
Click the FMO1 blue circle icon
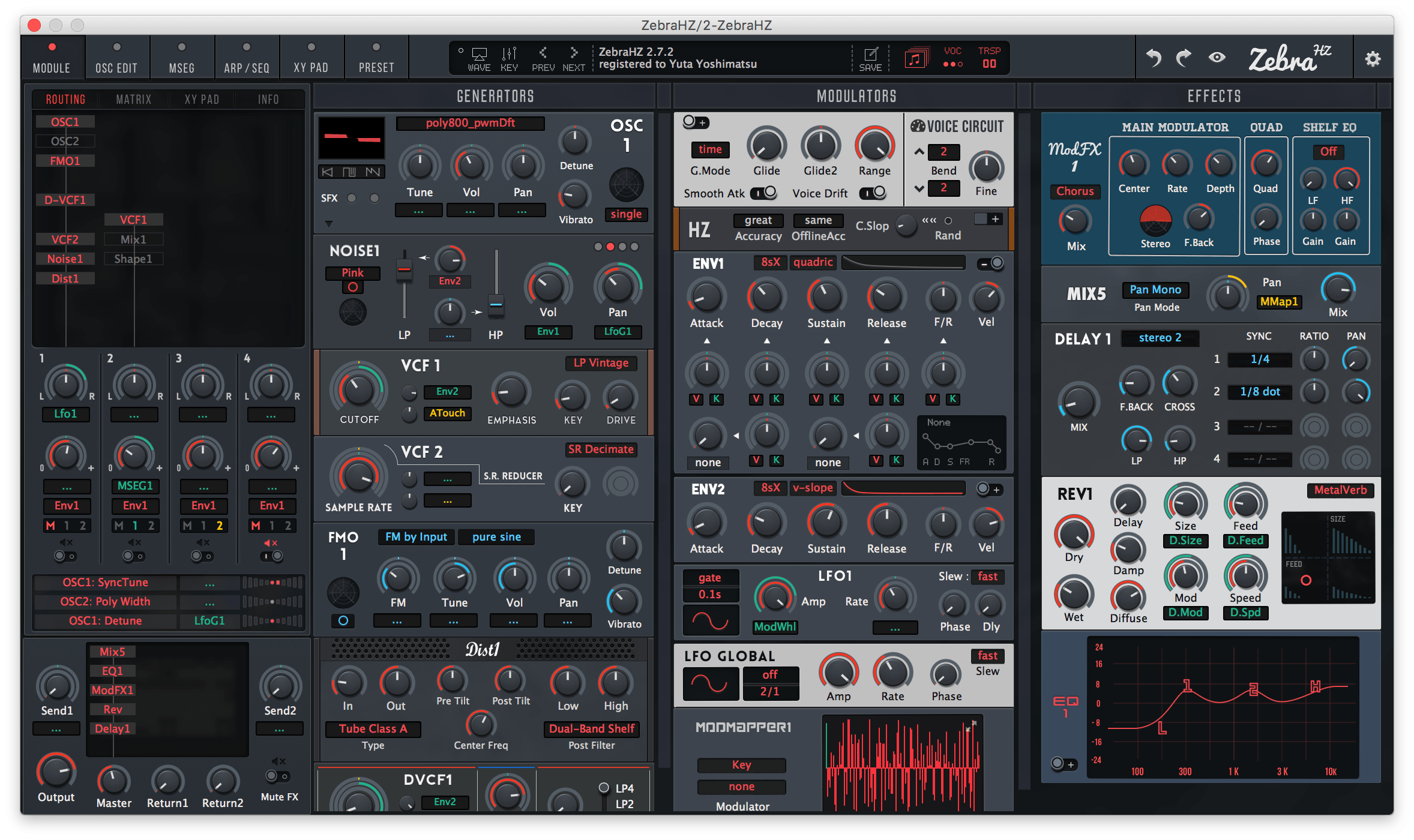point(343,620)
